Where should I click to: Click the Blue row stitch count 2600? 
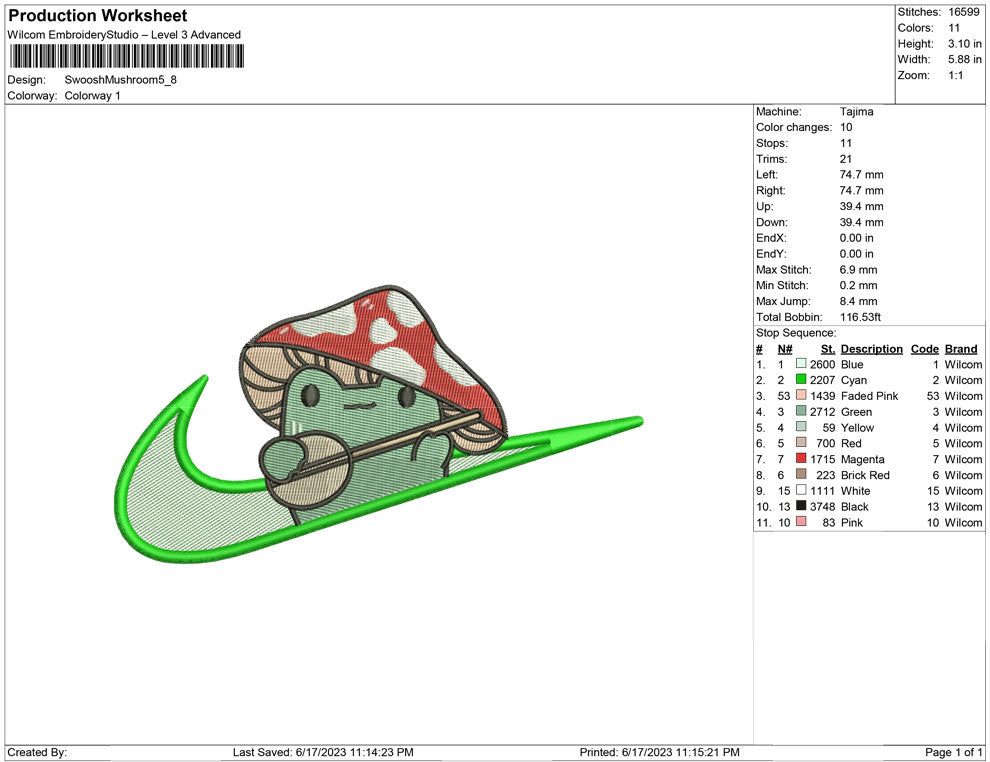coord(823,364)
